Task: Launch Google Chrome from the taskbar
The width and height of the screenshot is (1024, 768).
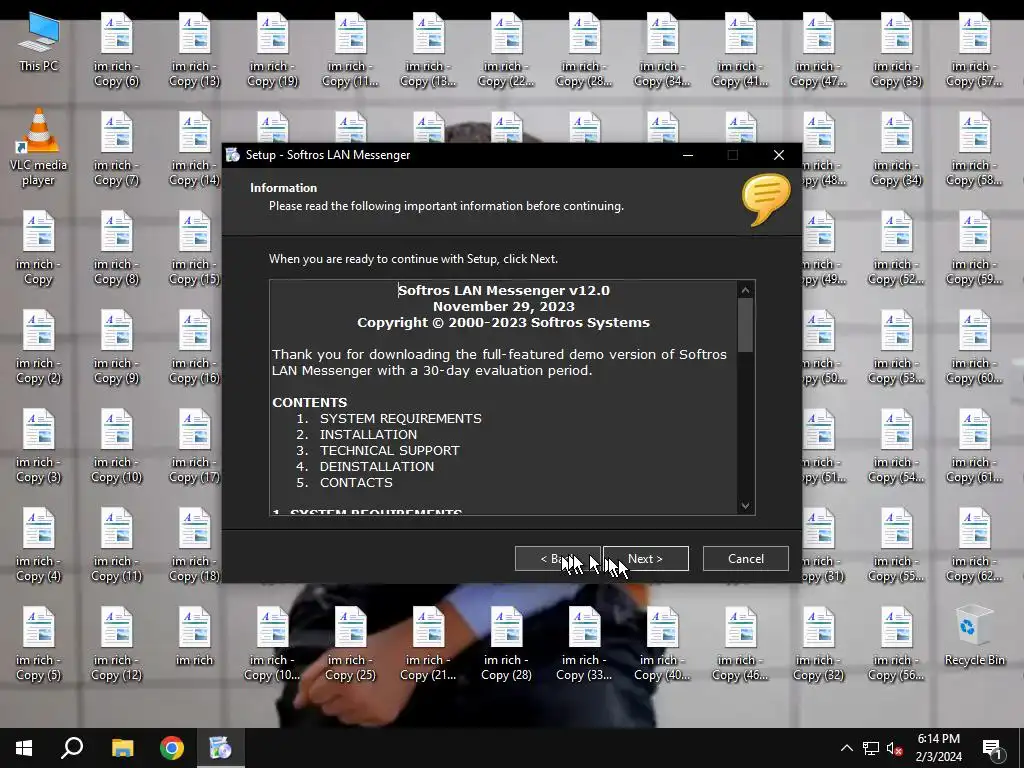Action: coord(172,748)
